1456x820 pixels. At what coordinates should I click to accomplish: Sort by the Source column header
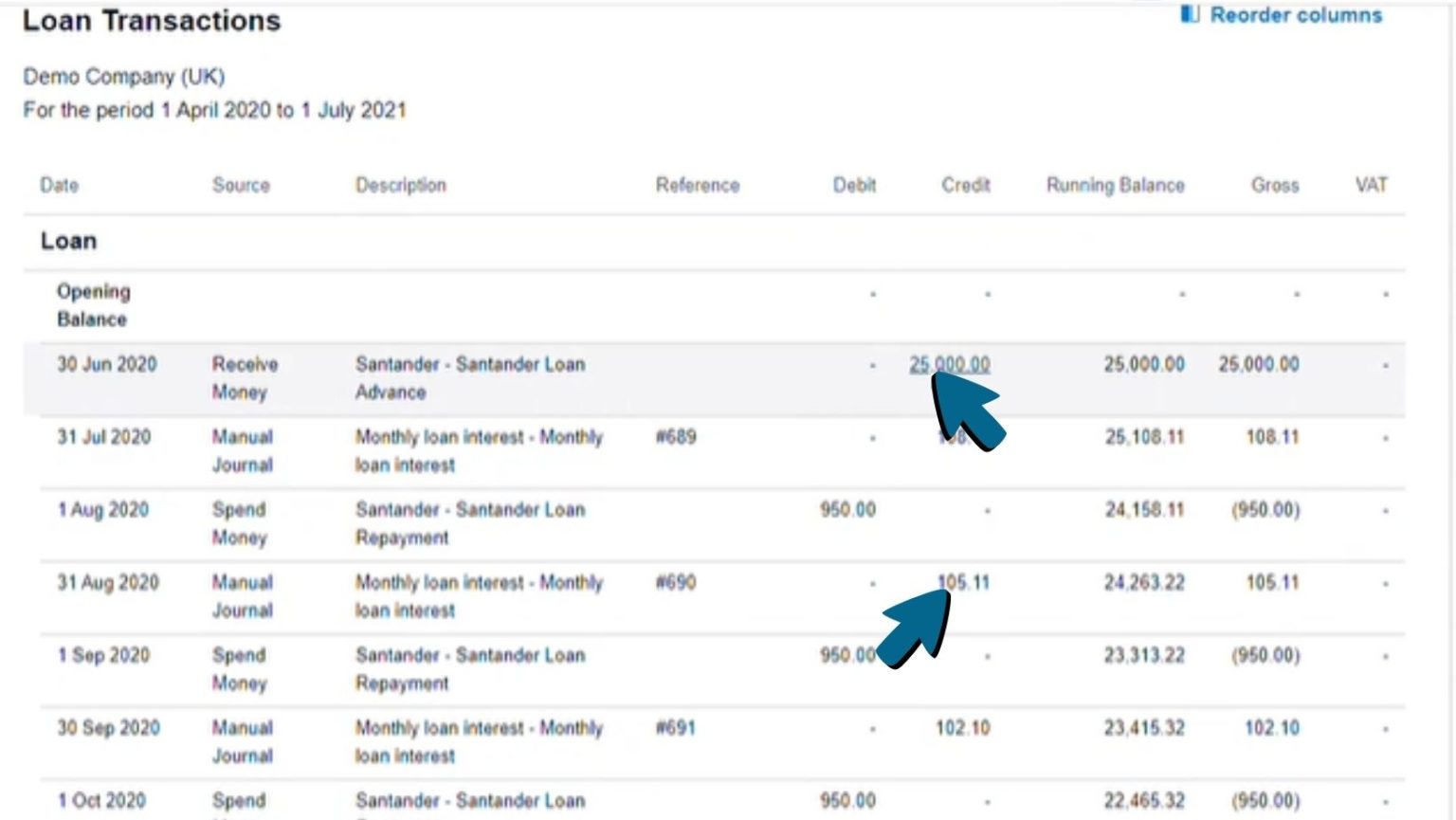pos(241,185)
